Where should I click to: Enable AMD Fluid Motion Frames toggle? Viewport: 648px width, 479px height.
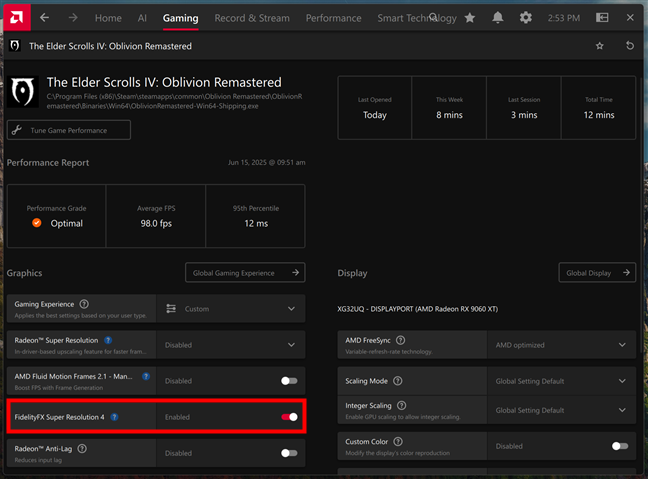click(x=289, y=381)
